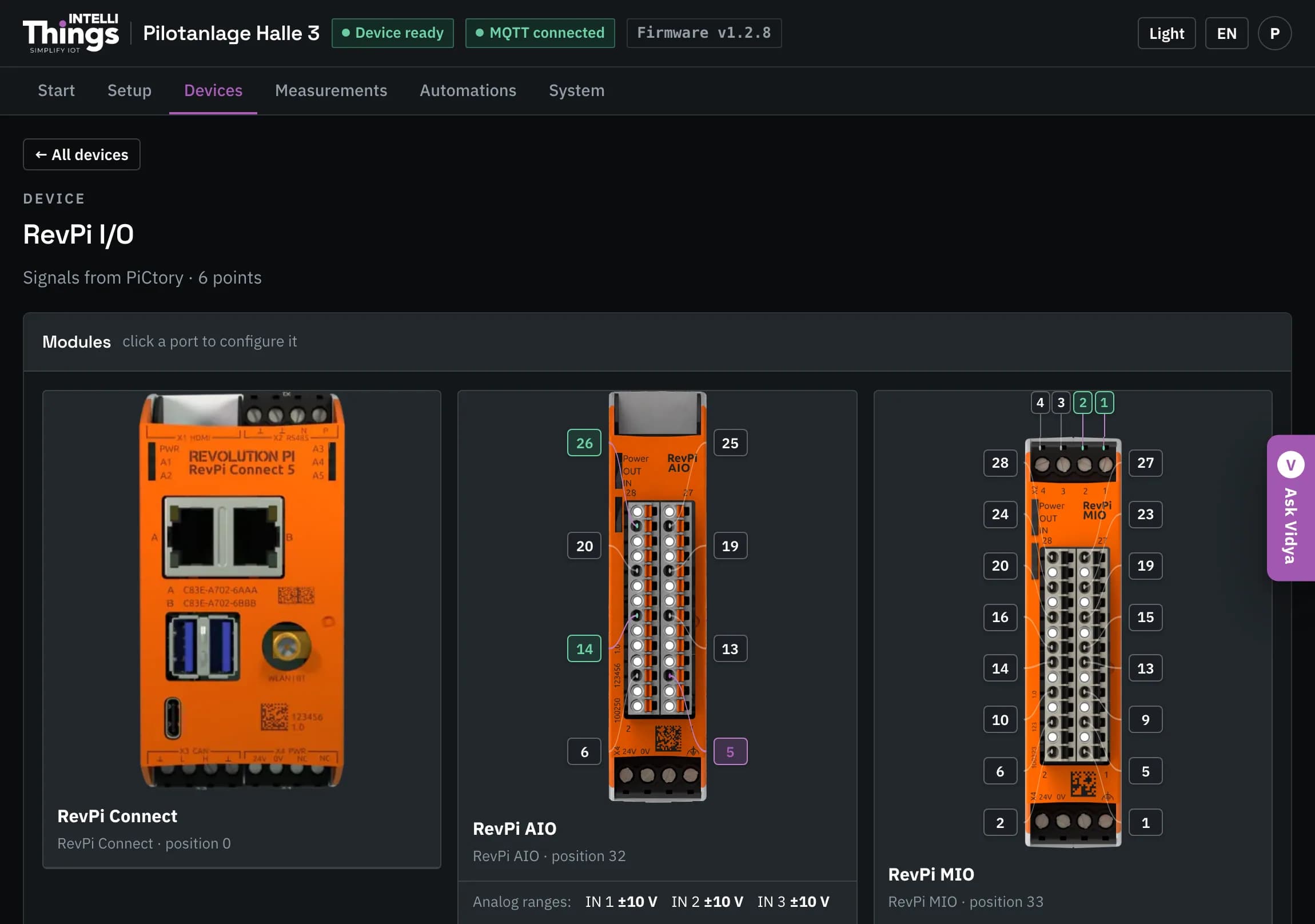This screenshot has width=1315, height=924.
Task: Click the IN 3 ±10 V analog range
Action: click(x=792, y=902)
